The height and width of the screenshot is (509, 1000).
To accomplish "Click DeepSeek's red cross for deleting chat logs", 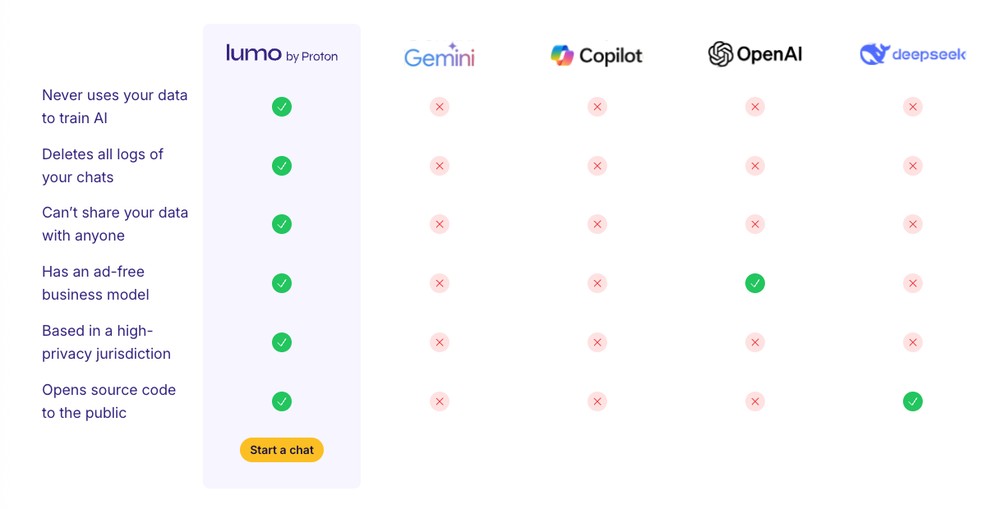I will point(913,166).
